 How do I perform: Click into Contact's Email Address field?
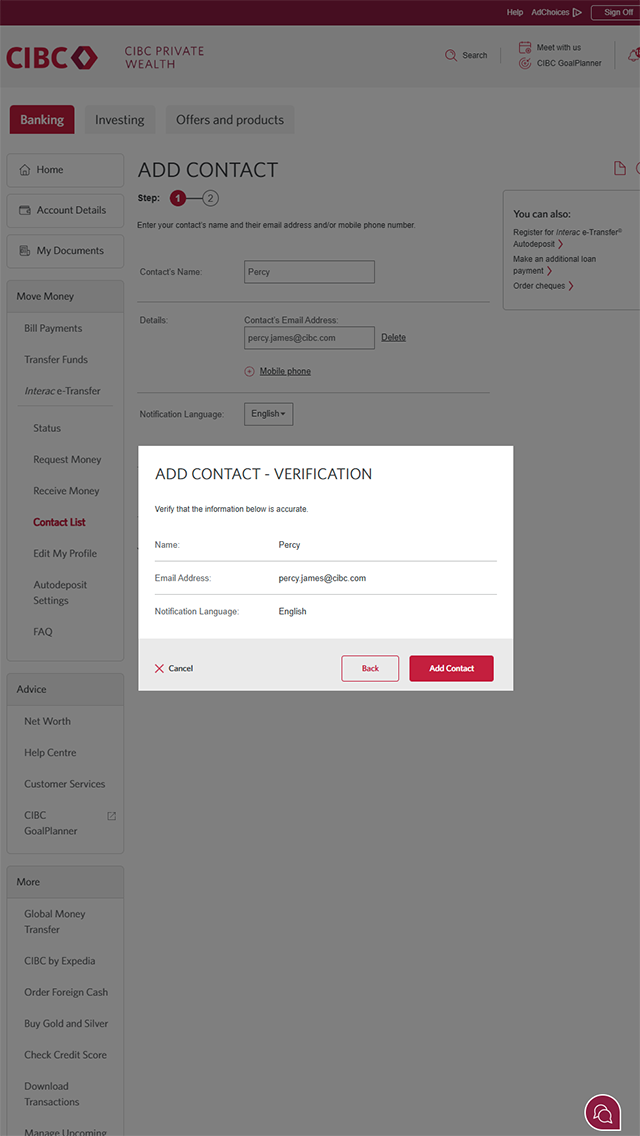point(309,338)
